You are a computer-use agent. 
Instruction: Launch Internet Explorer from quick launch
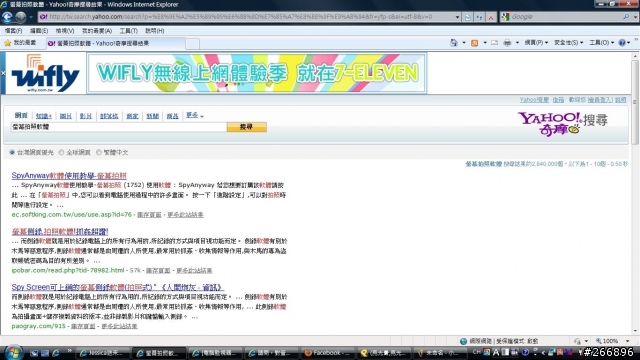56,353
